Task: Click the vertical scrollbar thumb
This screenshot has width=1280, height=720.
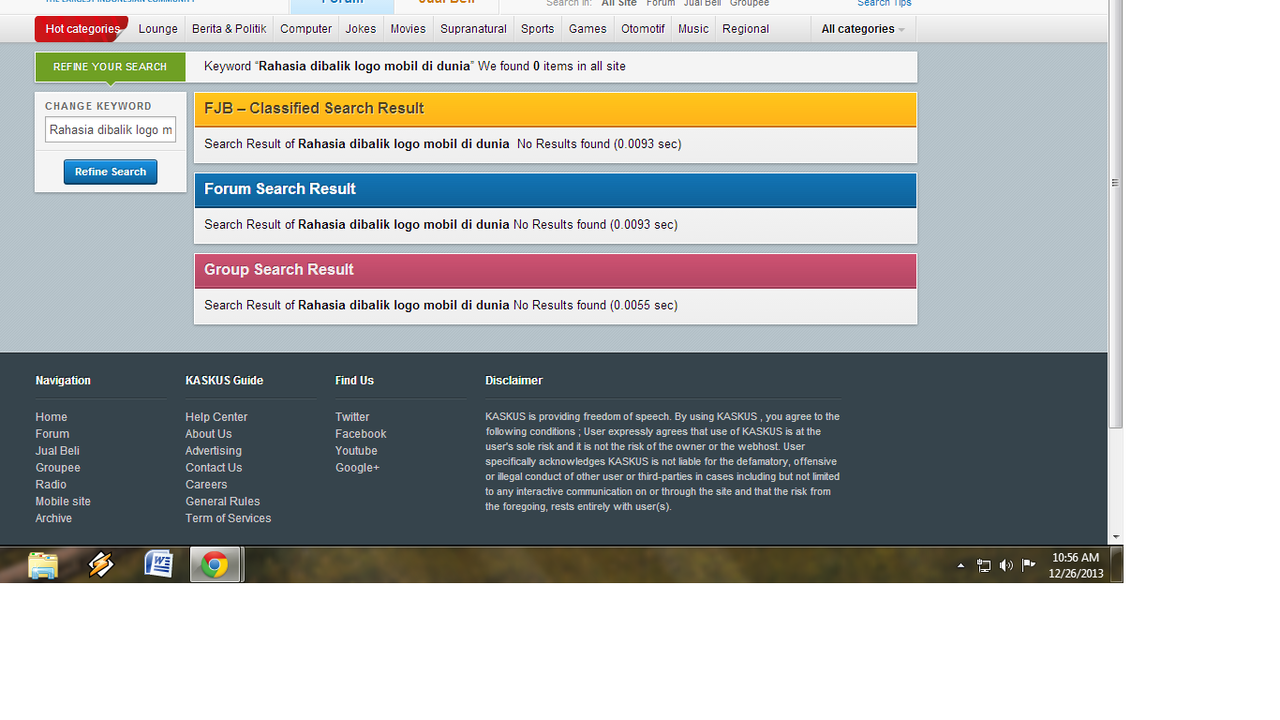Action: [1116, 213]
